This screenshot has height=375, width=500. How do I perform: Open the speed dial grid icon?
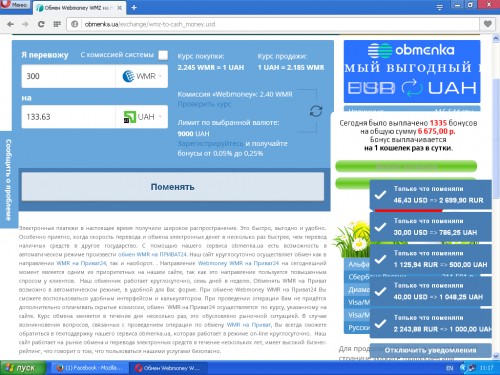pyautogui.click(x=57, y=24)
